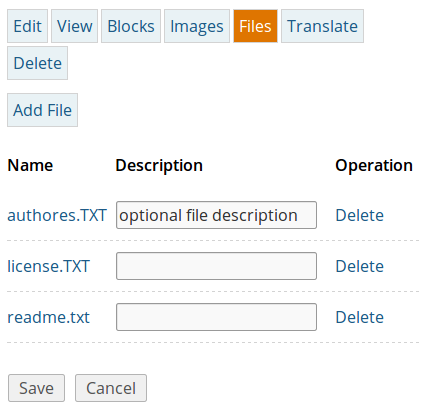The height and width of the screenshot is (409, 425).
Task: Go to the Images tab
Action: tap(197, 26)
